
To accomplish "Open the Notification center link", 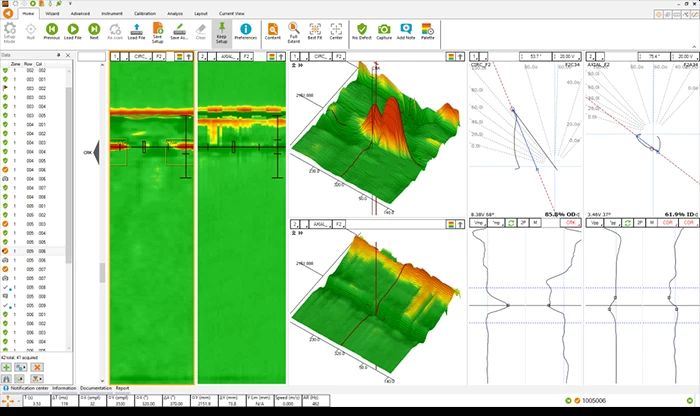I will click(29, 388).
